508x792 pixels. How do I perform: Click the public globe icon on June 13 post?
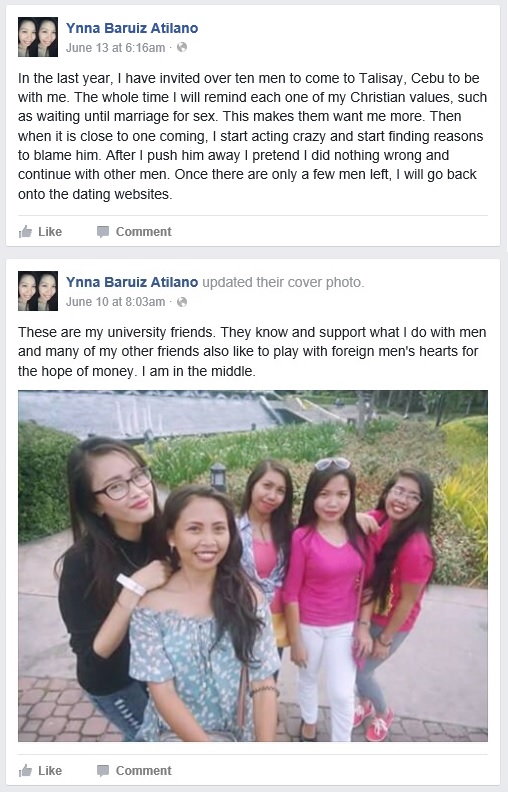click(x=182, y=47)
